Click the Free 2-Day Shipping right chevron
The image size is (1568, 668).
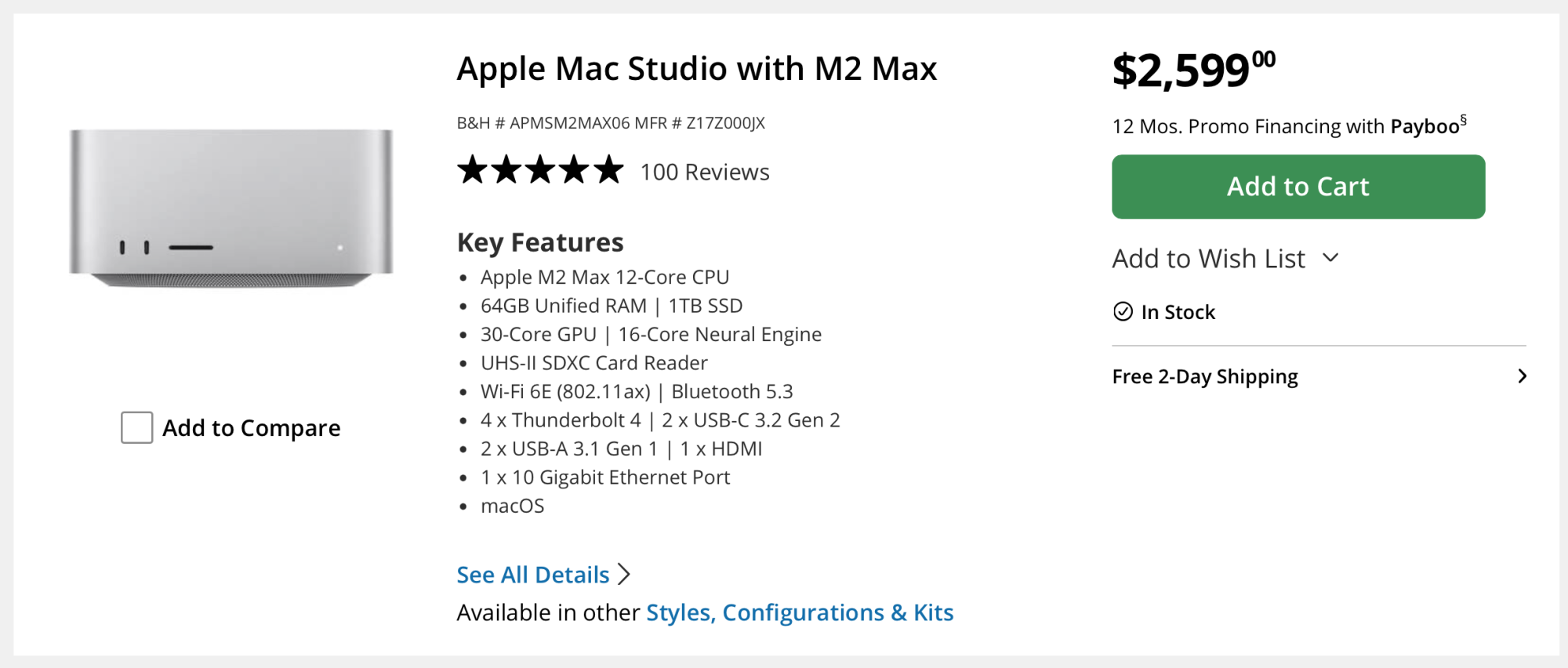(x=1522, y=376)
